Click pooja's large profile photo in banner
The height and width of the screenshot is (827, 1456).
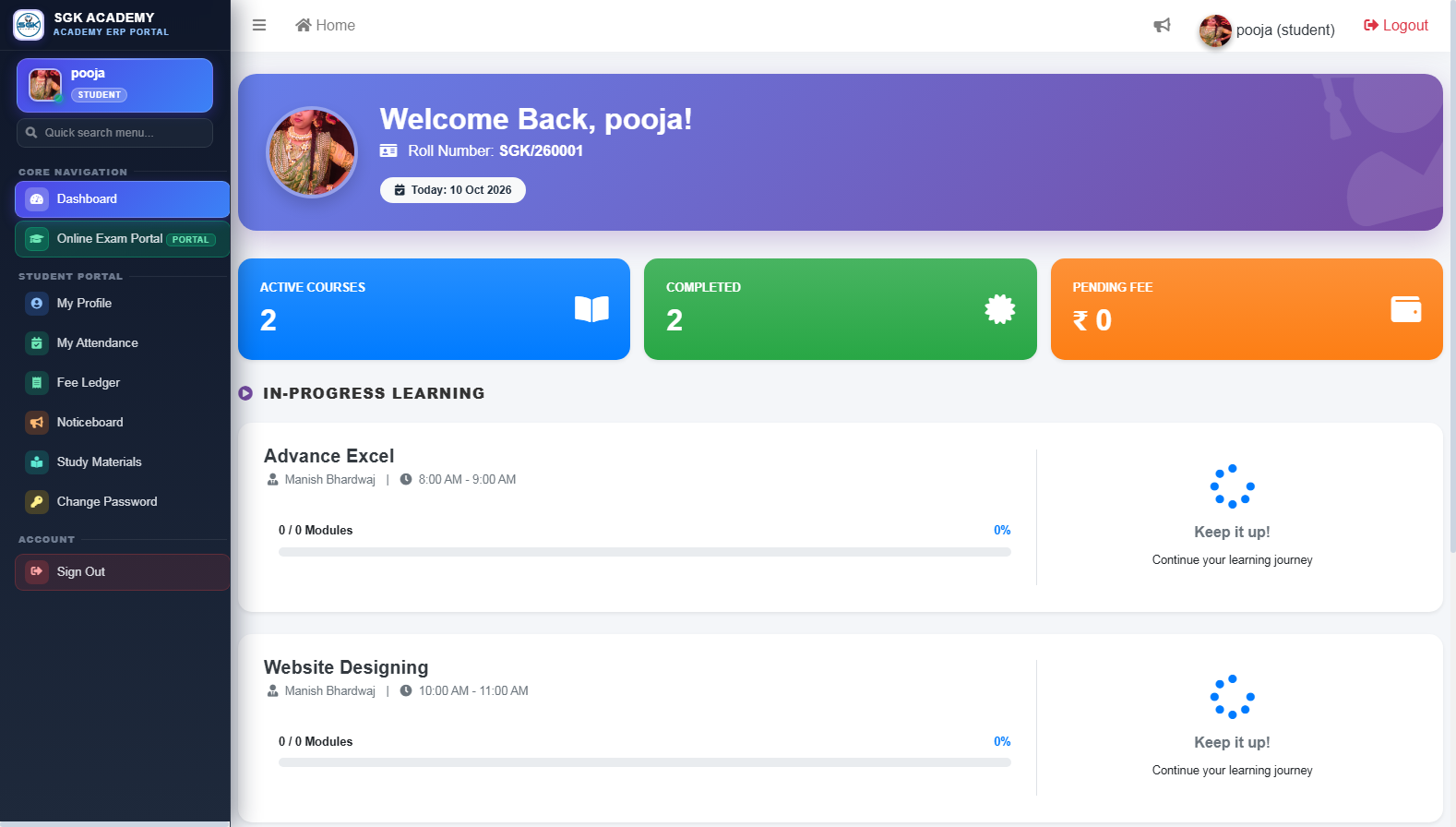[312, 152]
